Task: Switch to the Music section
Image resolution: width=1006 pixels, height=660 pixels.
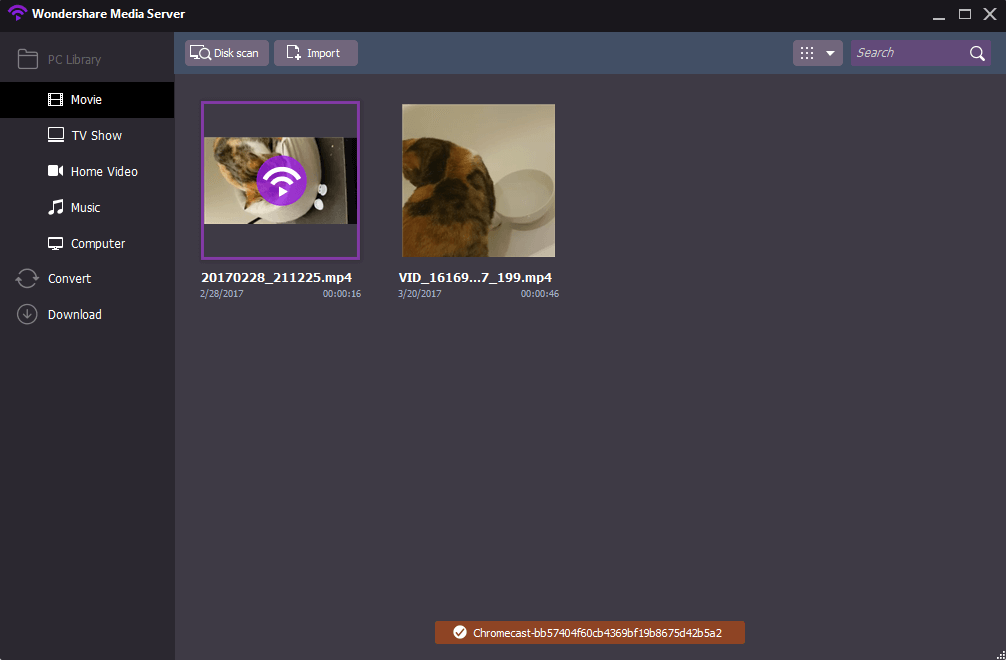Action: click(x=87, y=207)
